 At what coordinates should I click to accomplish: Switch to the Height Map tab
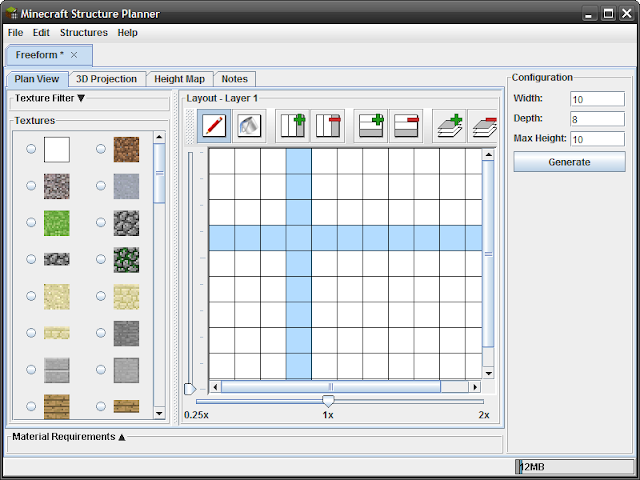[x=180, y=79]
